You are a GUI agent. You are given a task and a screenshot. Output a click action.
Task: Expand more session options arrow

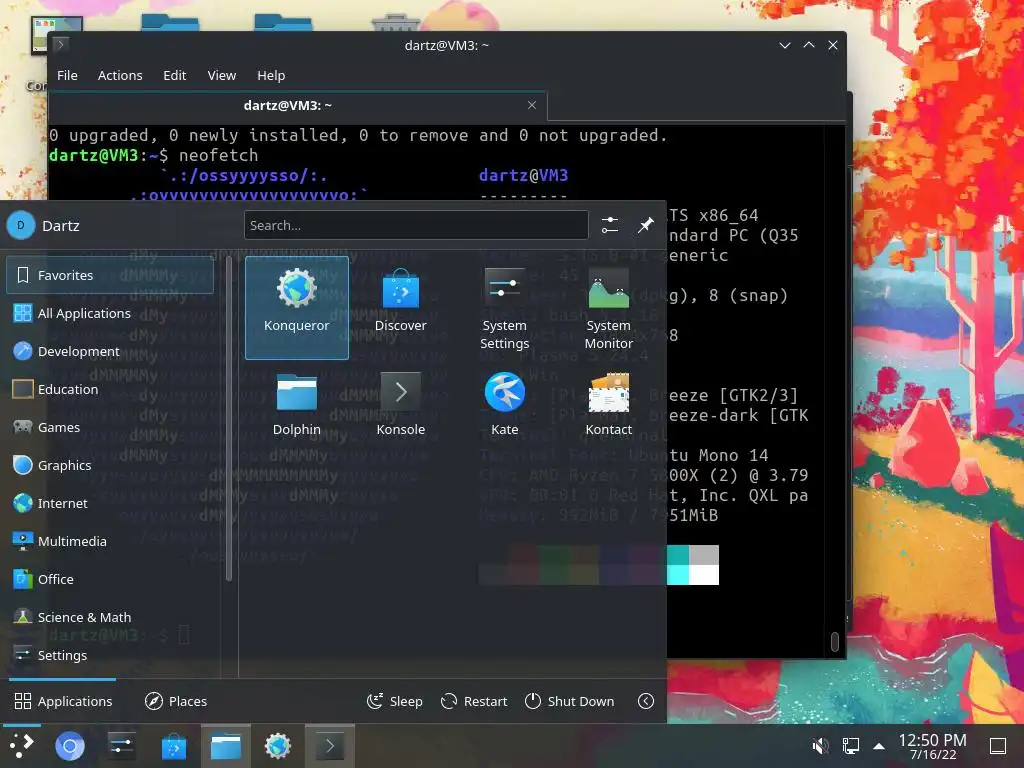pyautogui.click(x=646, y=701)
